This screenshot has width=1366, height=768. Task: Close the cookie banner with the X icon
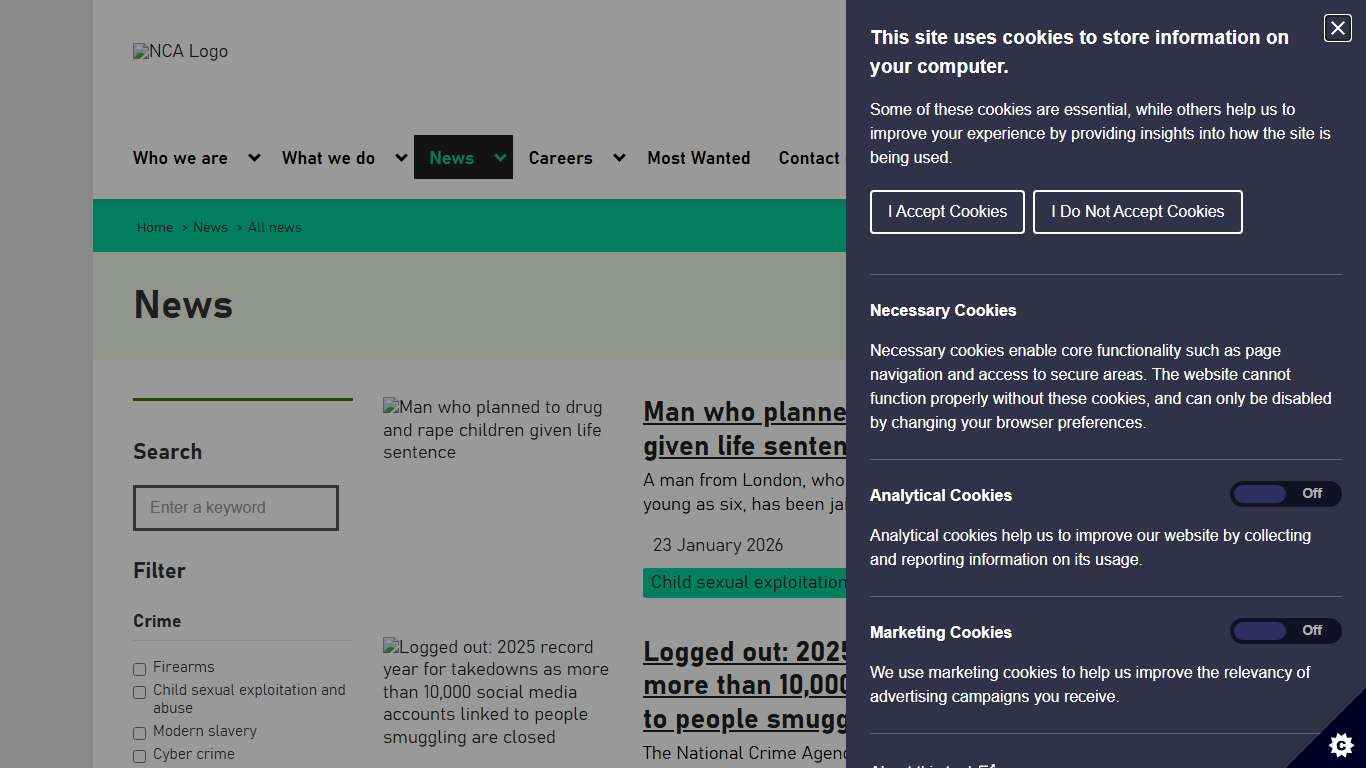click(x=1337, y=28)
